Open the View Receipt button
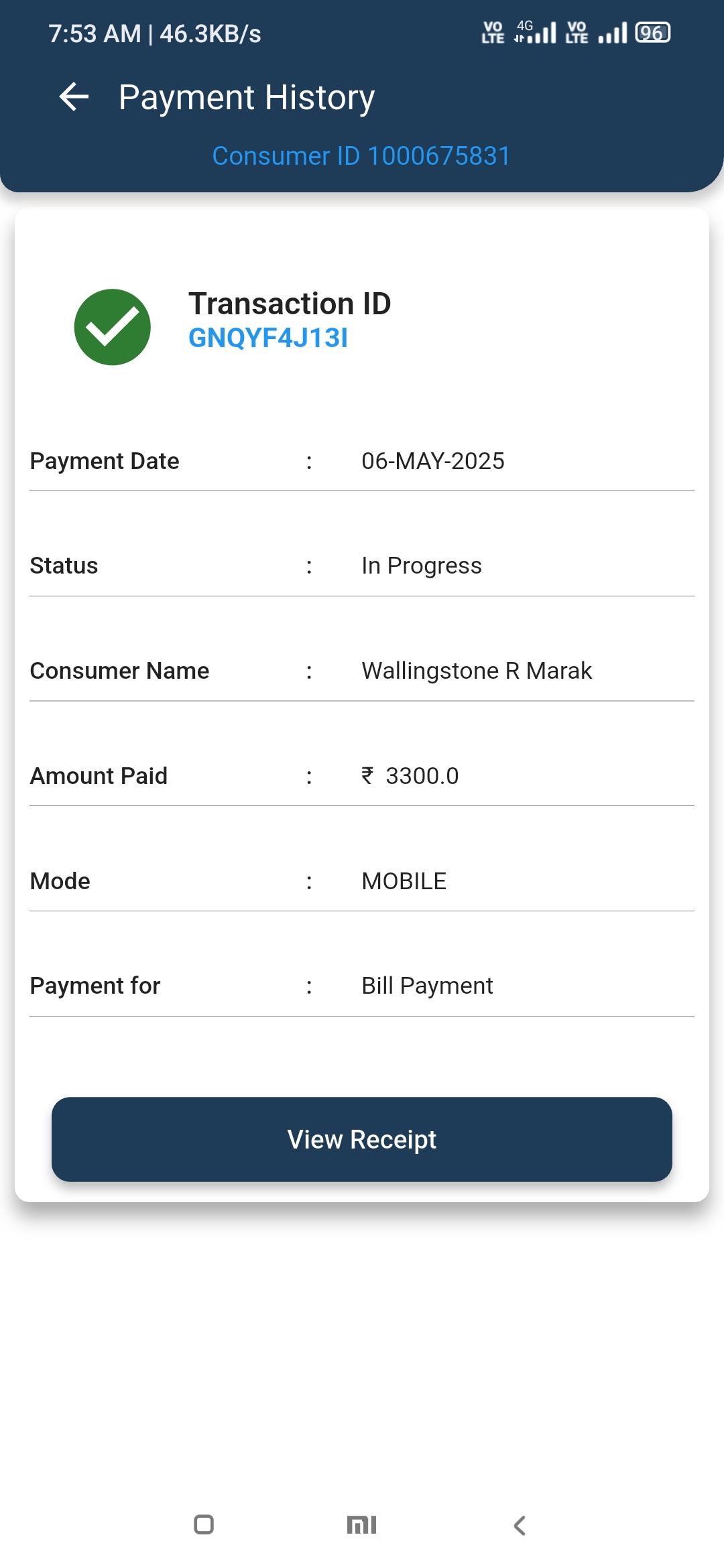 click(x=362, y=1139)
